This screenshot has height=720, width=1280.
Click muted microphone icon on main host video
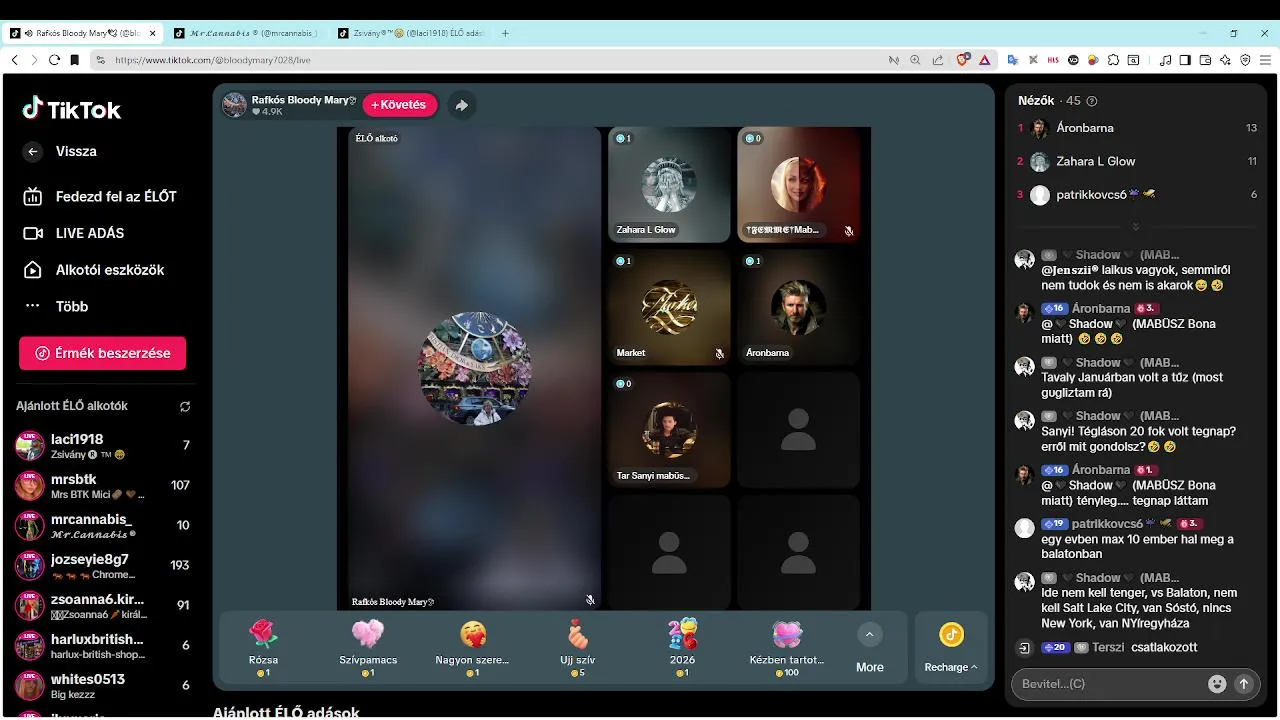click(x=591, y=600)
